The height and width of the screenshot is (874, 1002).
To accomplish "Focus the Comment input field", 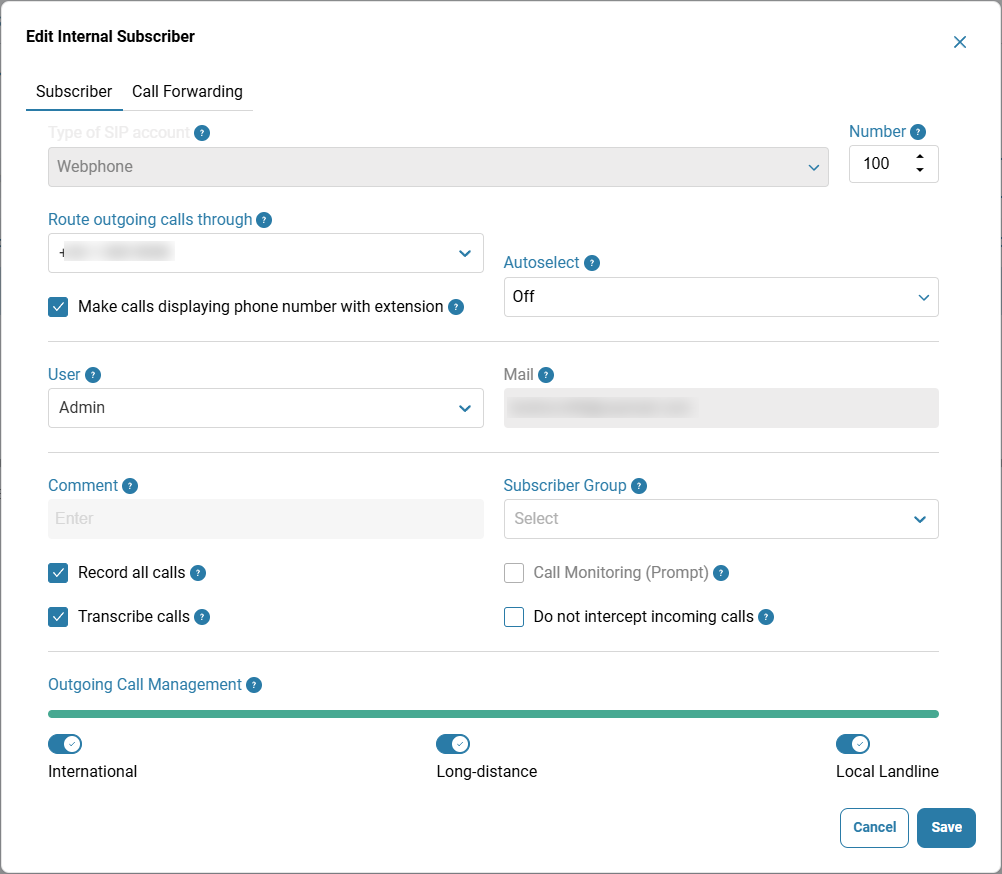I will [x=266, y=519].
